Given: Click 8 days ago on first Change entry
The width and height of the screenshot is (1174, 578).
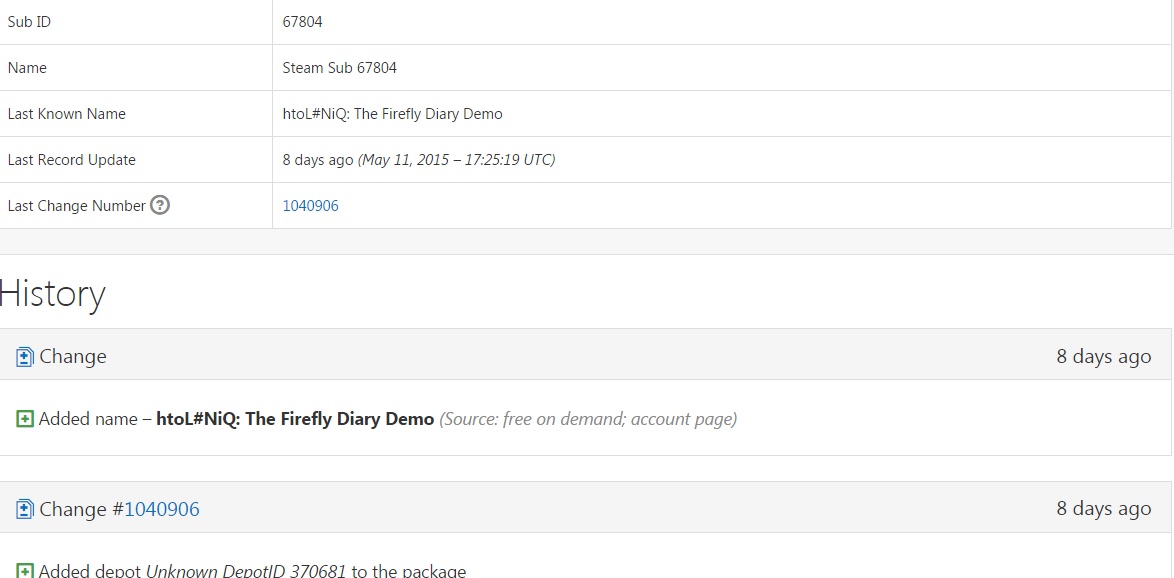Looking at the screenshot, I should [x=1103, y=357].
